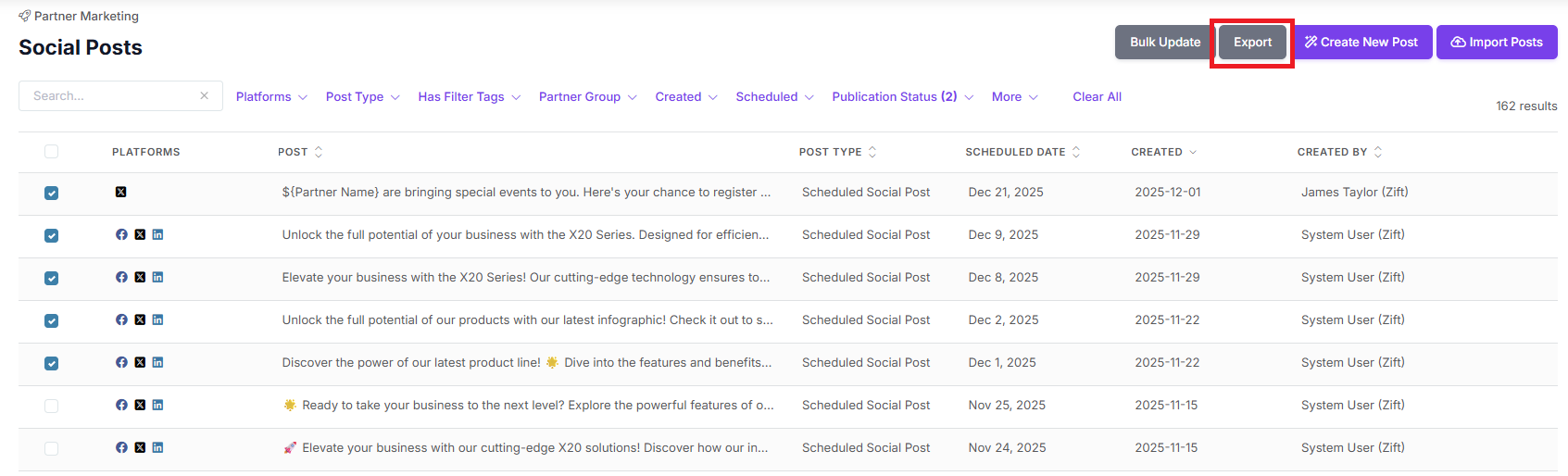Open the Post Type filter dropdown
This screenshot has width=1568, height=476.
[x=363, y=96]
